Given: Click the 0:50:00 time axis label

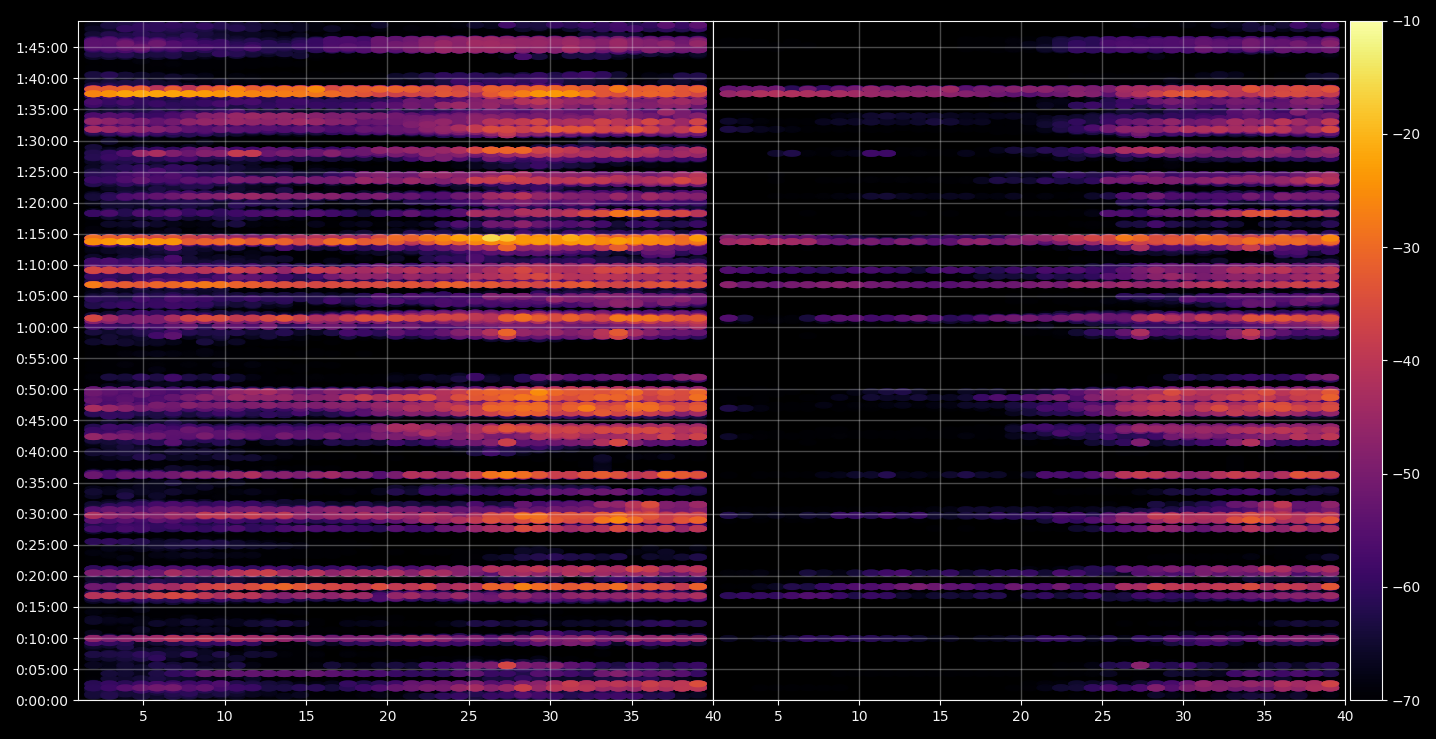Looking at the screenshot, I should click(42, 390).
